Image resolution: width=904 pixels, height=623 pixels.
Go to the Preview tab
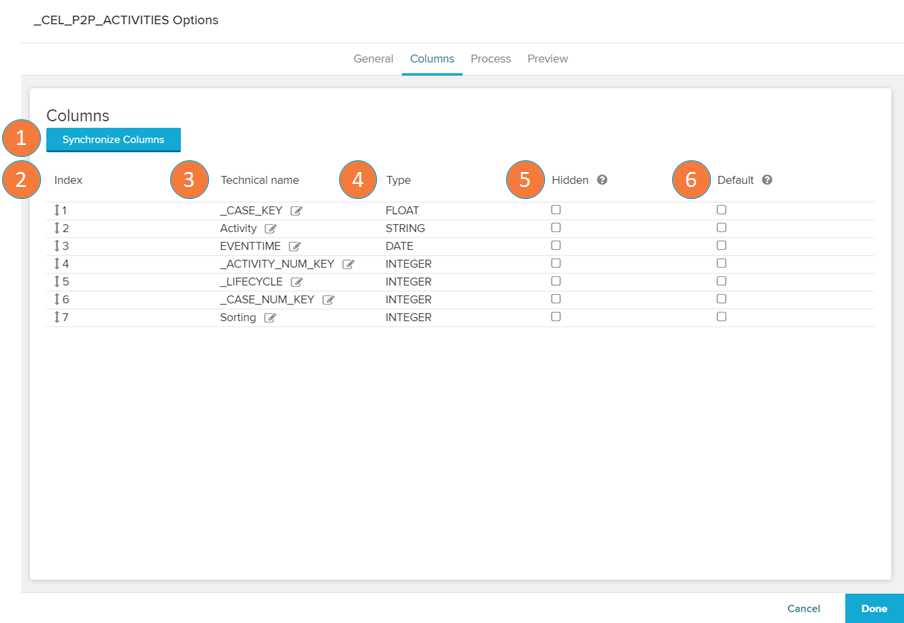548,59
